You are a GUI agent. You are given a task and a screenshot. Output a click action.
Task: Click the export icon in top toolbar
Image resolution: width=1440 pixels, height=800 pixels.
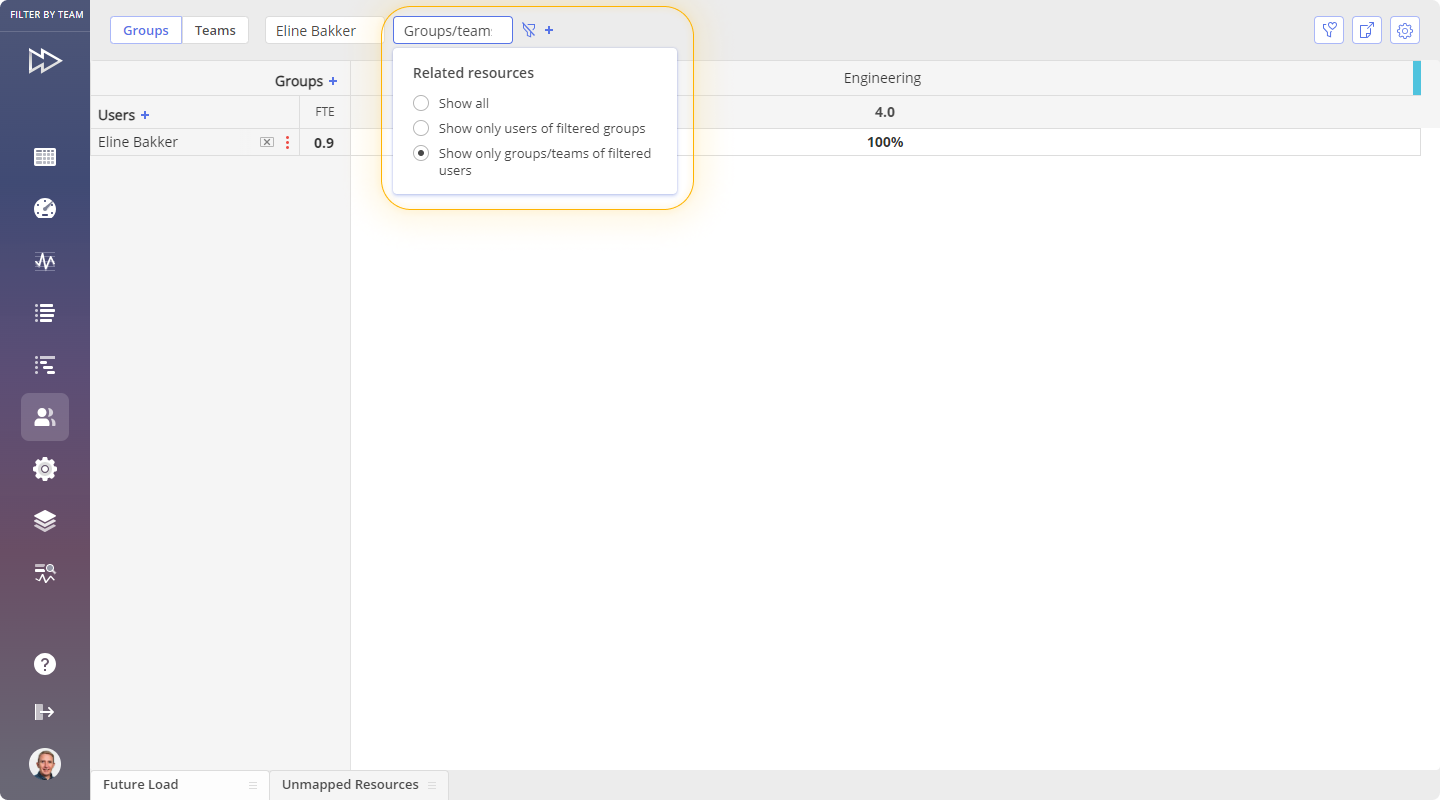pos(1367,30)
